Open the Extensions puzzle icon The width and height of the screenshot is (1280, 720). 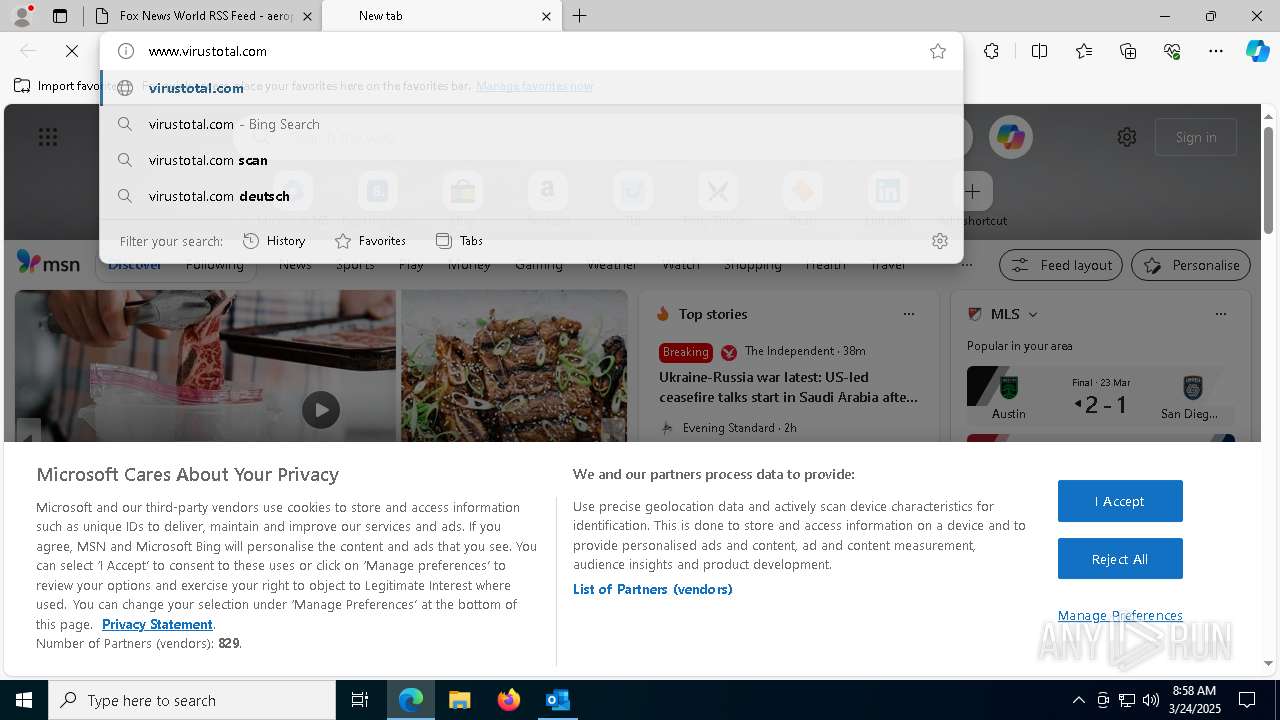991,51
